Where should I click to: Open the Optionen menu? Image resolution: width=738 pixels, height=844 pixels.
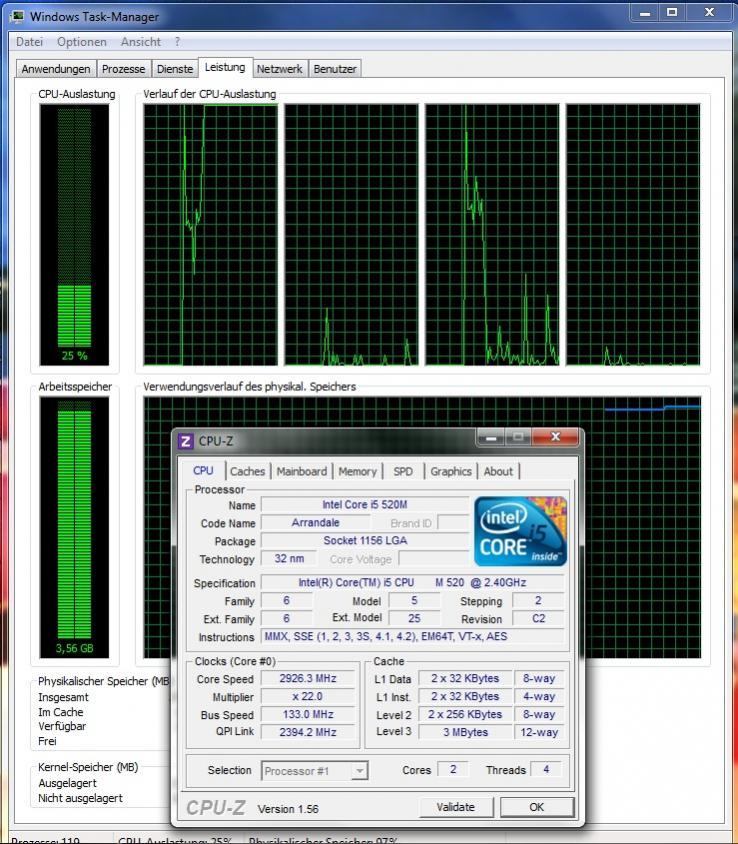point(82,42)
